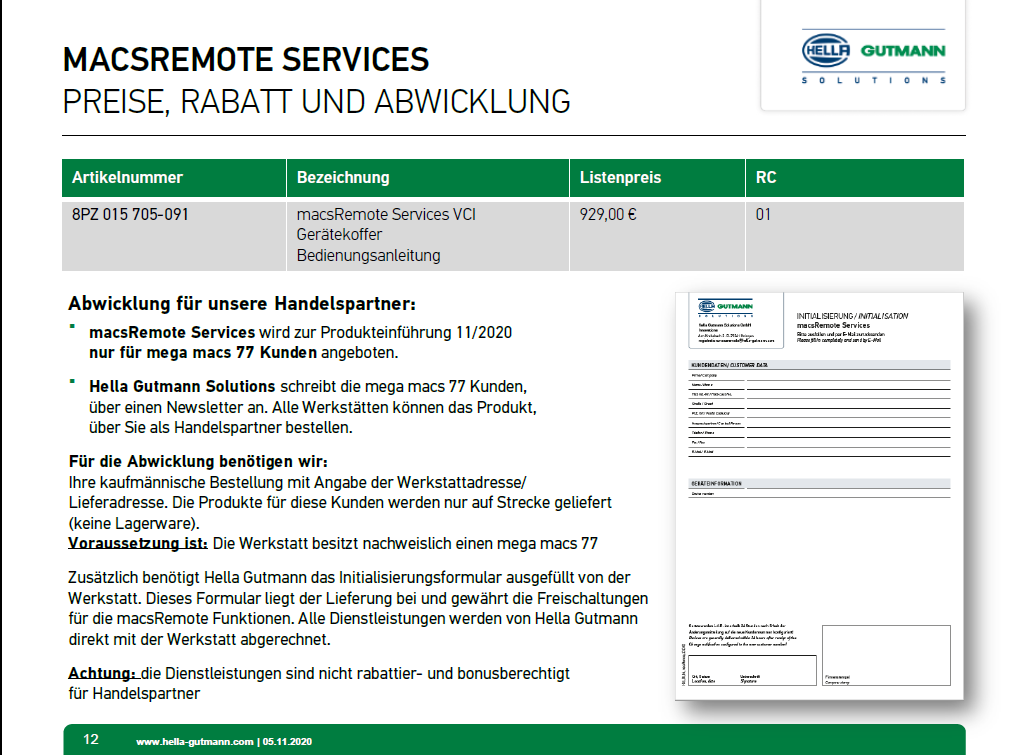Click the page number 12 in footer
Image resolution: width=1026 pixels, height=755 pixels.
pyautogui.click(x=91, y=739)
